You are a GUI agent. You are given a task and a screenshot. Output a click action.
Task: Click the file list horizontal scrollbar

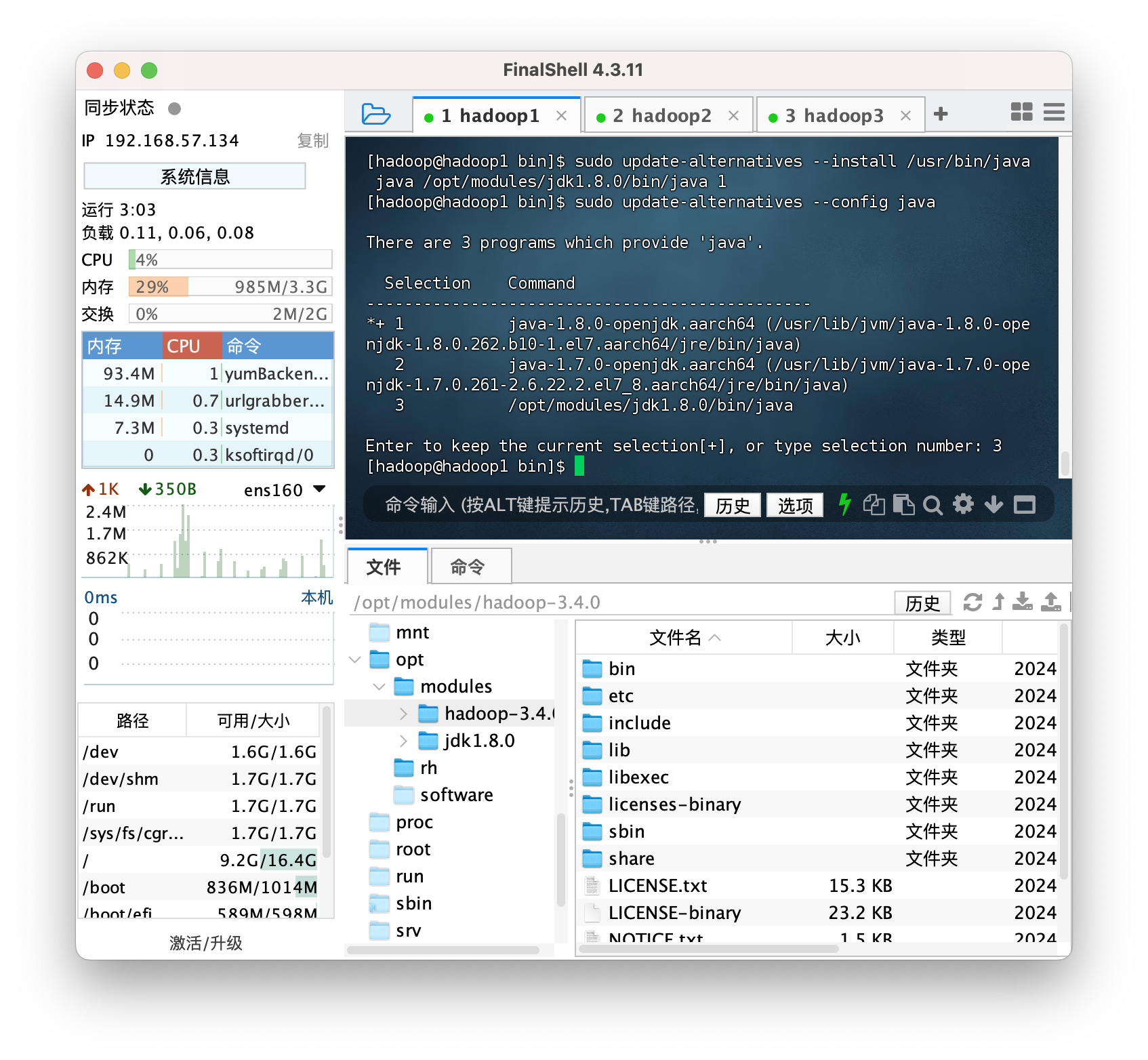(x=708, y=948)
